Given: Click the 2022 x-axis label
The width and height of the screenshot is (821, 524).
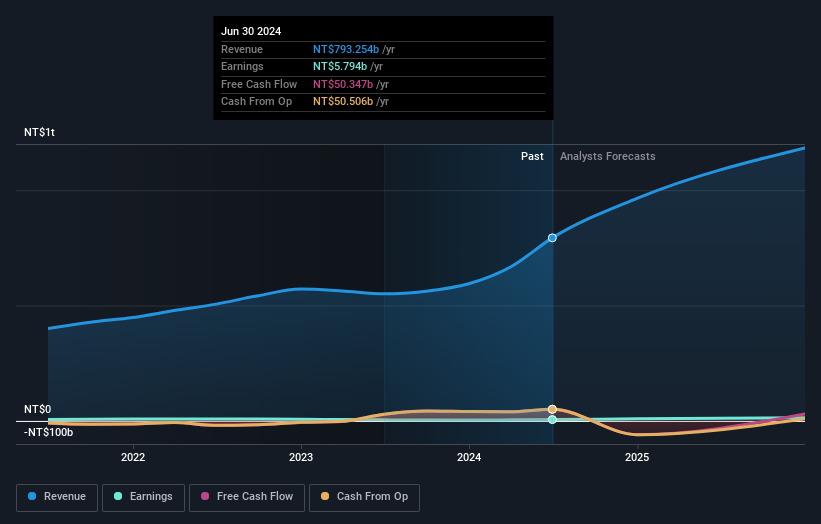Looking at the screenshot, I should pos(133,457).
